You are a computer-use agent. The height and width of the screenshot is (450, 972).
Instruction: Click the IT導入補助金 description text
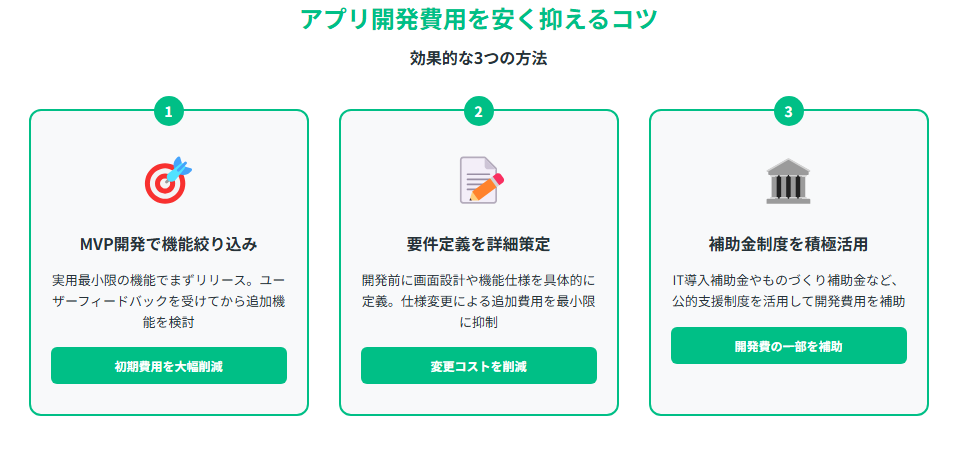(x=789, y=291)
